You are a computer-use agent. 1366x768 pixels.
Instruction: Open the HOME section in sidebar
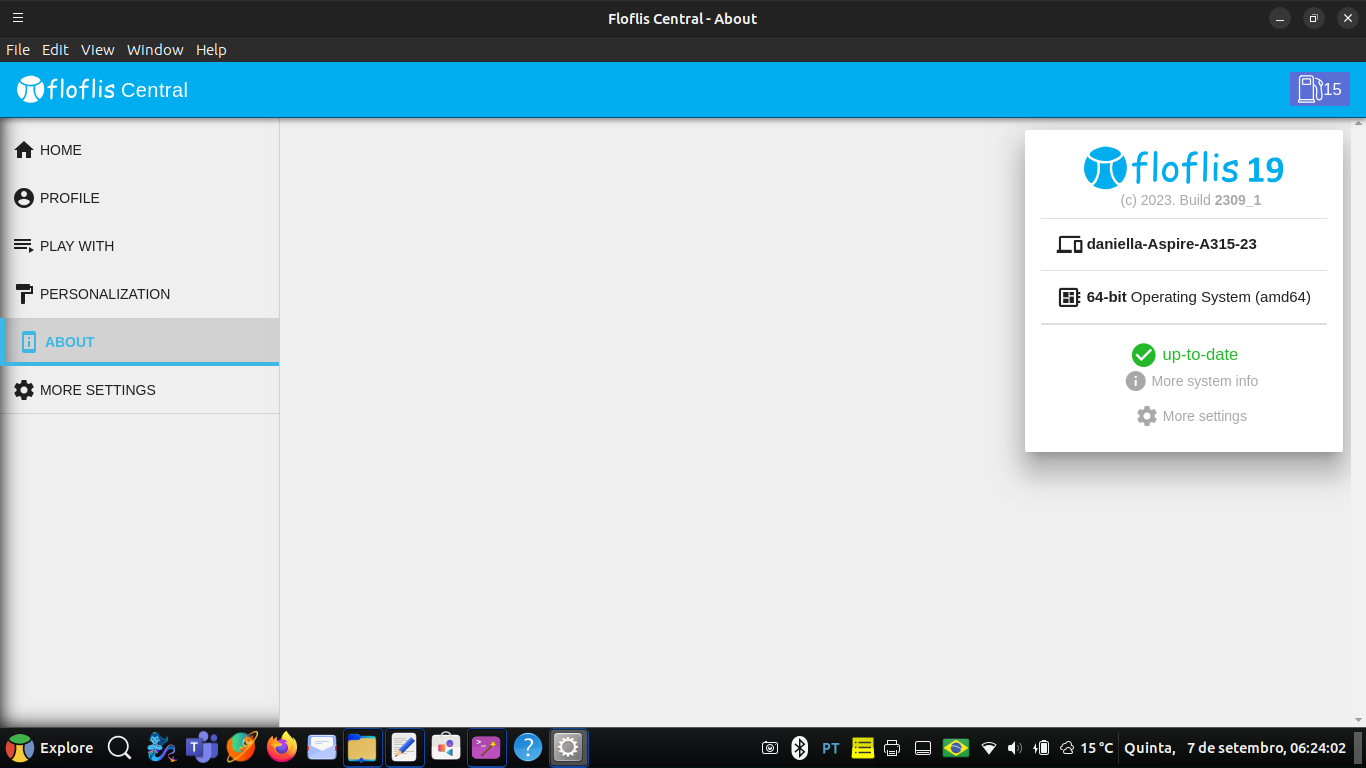click(x=140, y=150)
